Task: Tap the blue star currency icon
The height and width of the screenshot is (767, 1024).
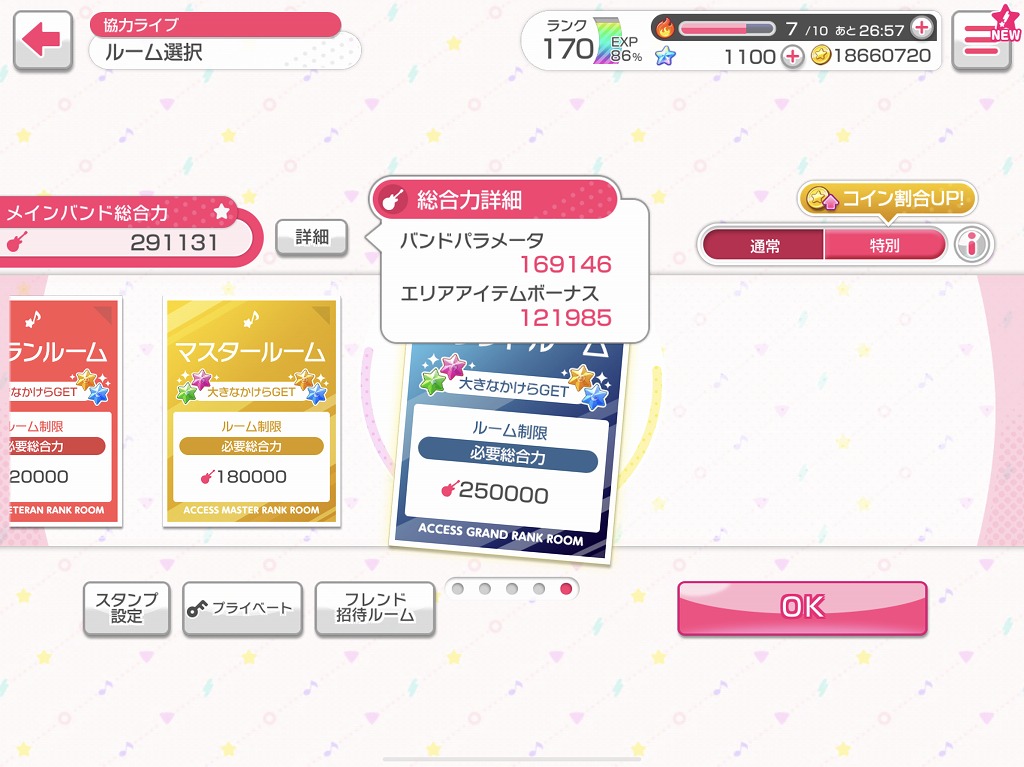Action: pos(665,56)
